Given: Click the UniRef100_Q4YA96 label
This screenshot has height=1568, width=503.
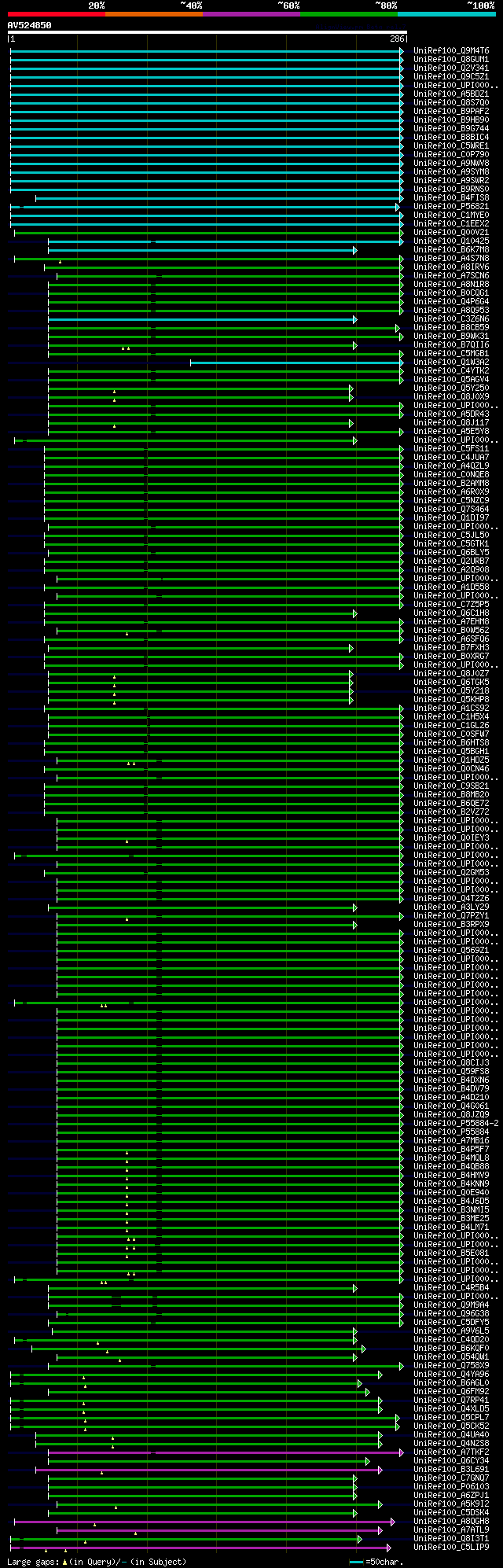Looking at the screenshot, I should click(451, 1375).
